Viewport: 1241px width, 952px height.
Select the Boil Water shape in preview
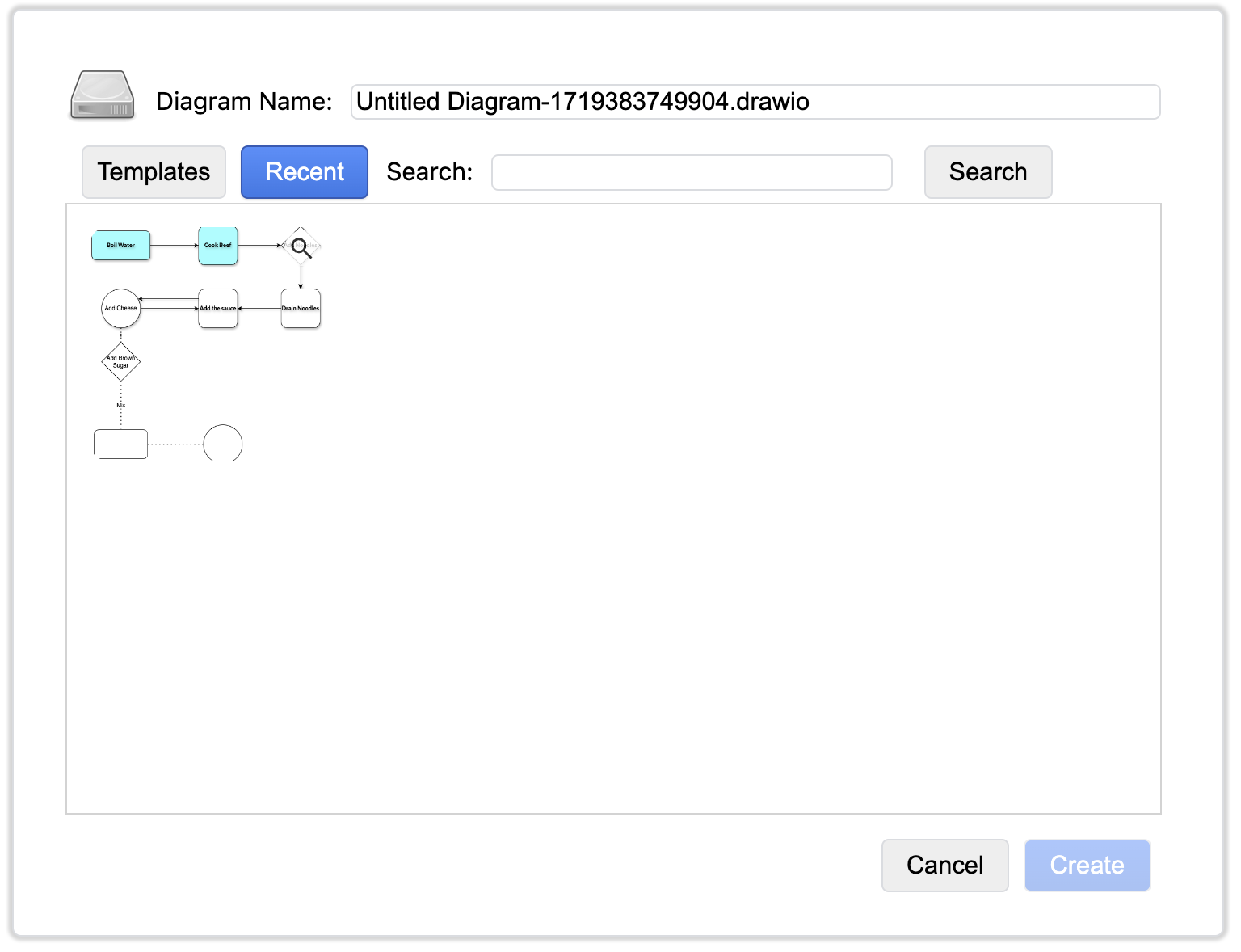pos(120,245)
